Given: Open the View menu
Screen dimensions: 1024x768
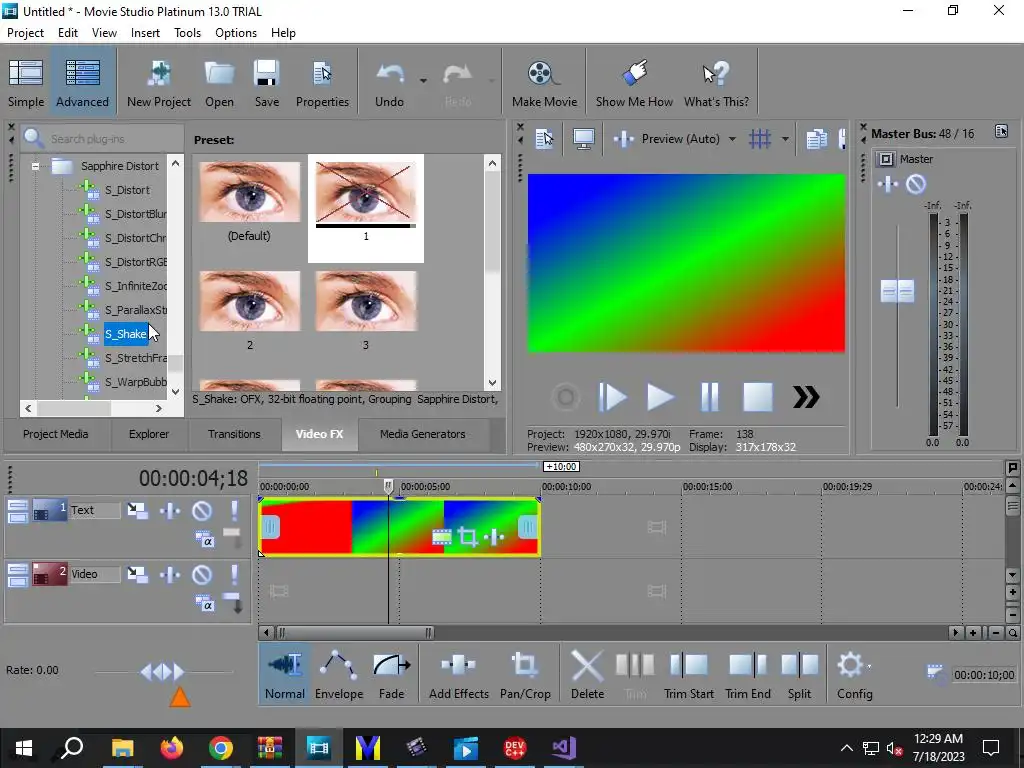Looking at the screenshot, I should coord(104,33).
